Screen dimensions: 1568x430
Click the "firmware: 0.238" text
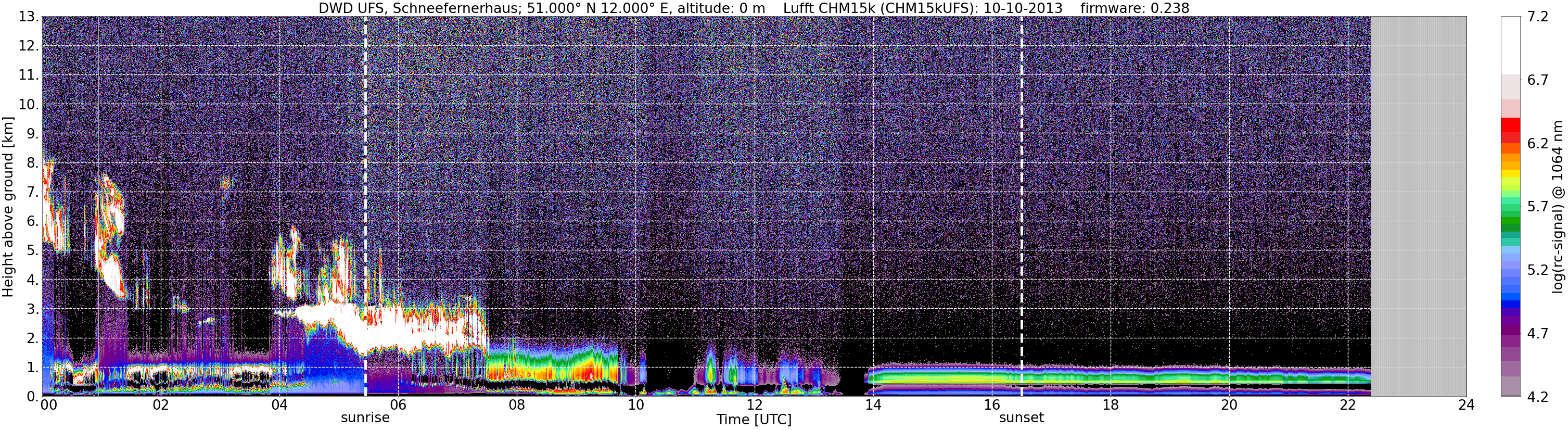point(1134,8)
